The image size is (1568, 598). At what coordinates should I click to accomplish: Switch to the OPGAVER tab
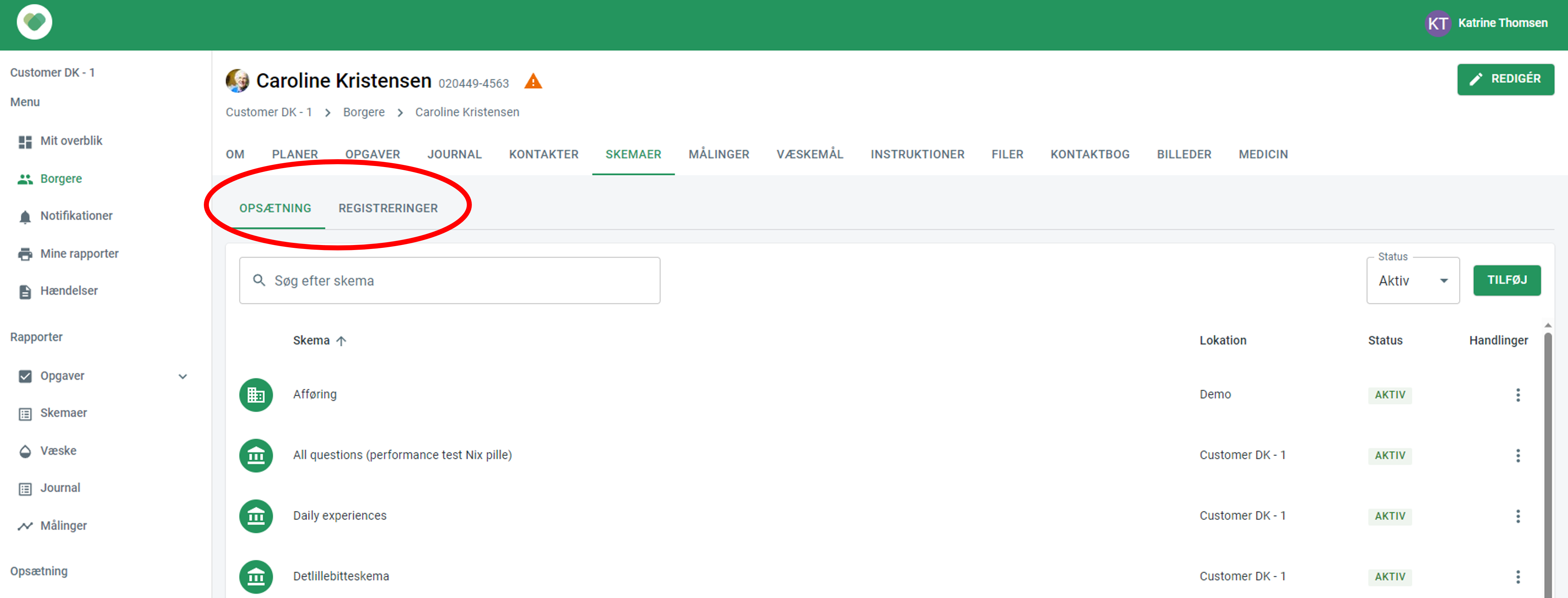coord(372,155)
